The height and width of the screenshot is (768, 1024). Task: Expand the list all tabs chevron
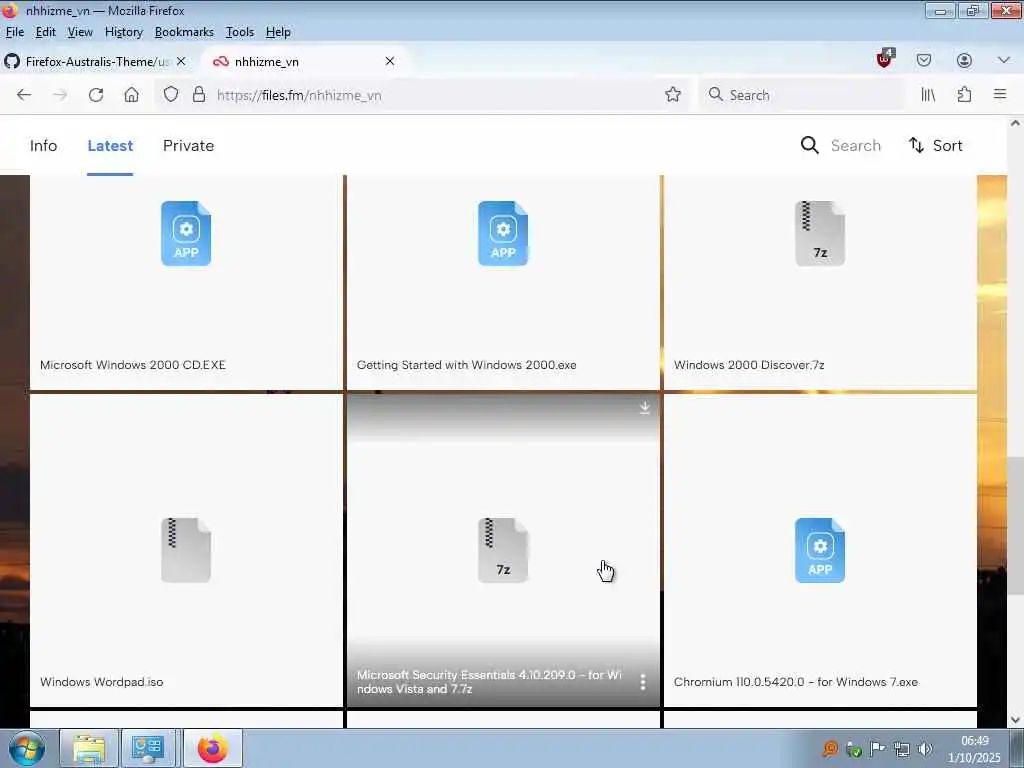[x=1004, y=60]
